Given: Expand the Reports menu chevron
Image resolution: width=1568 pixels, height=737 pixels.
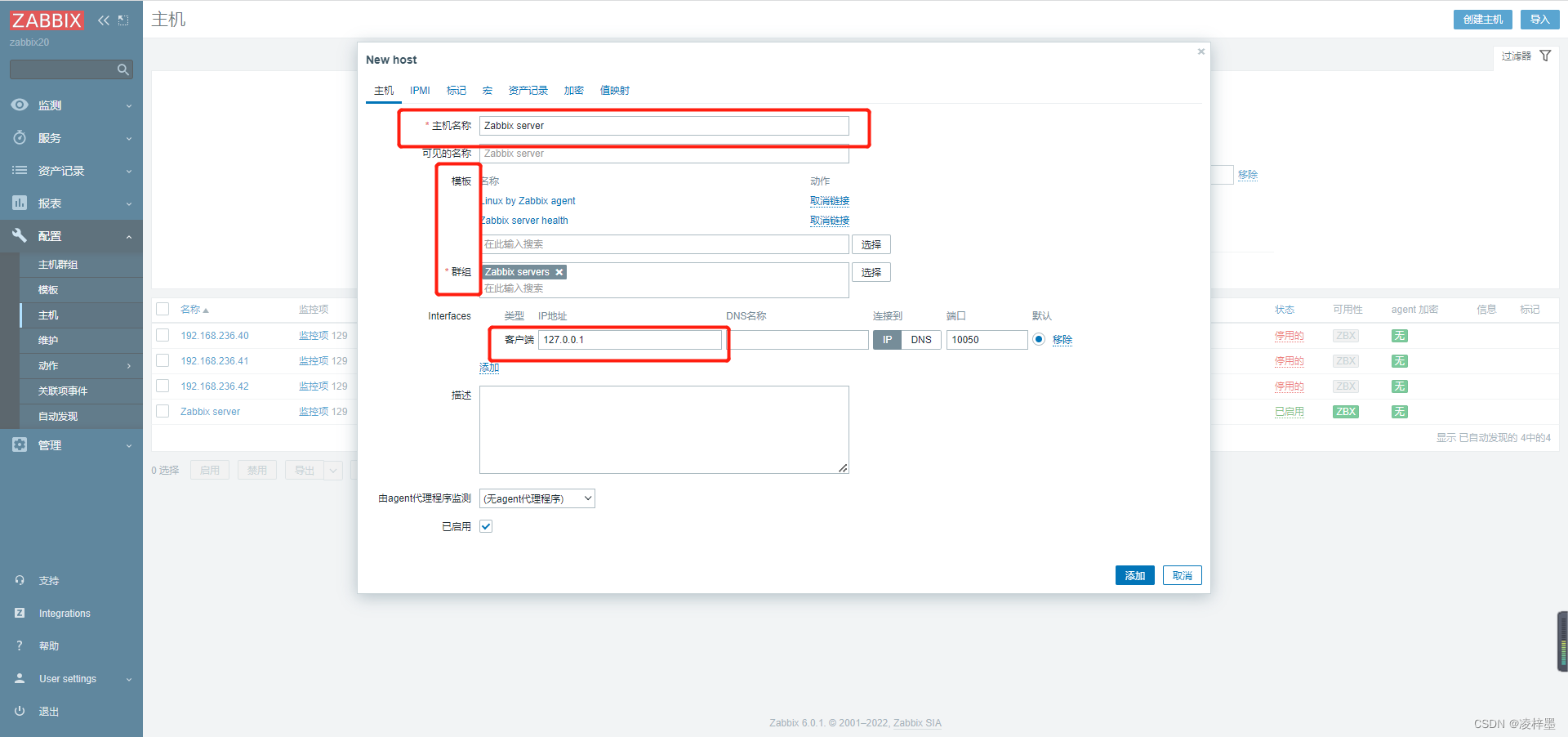Looking at the screenshot, I should (x=129, y=204).
